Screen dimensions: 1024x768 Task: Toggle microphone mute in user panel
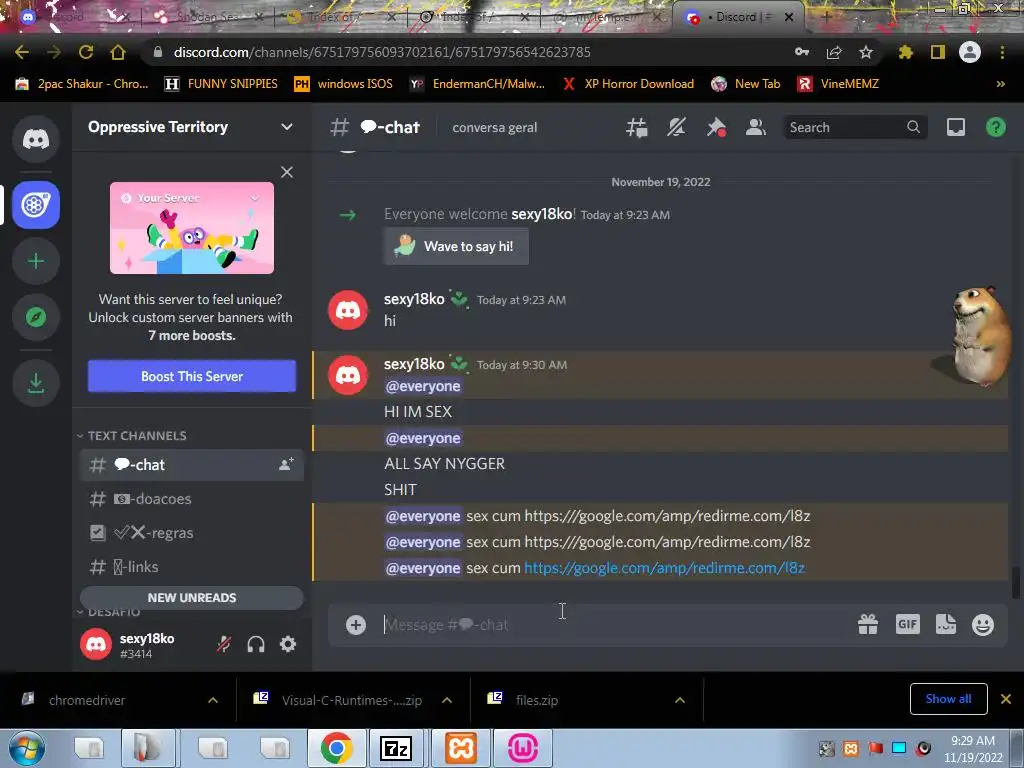pyautogui.click(x=224, y=645)
